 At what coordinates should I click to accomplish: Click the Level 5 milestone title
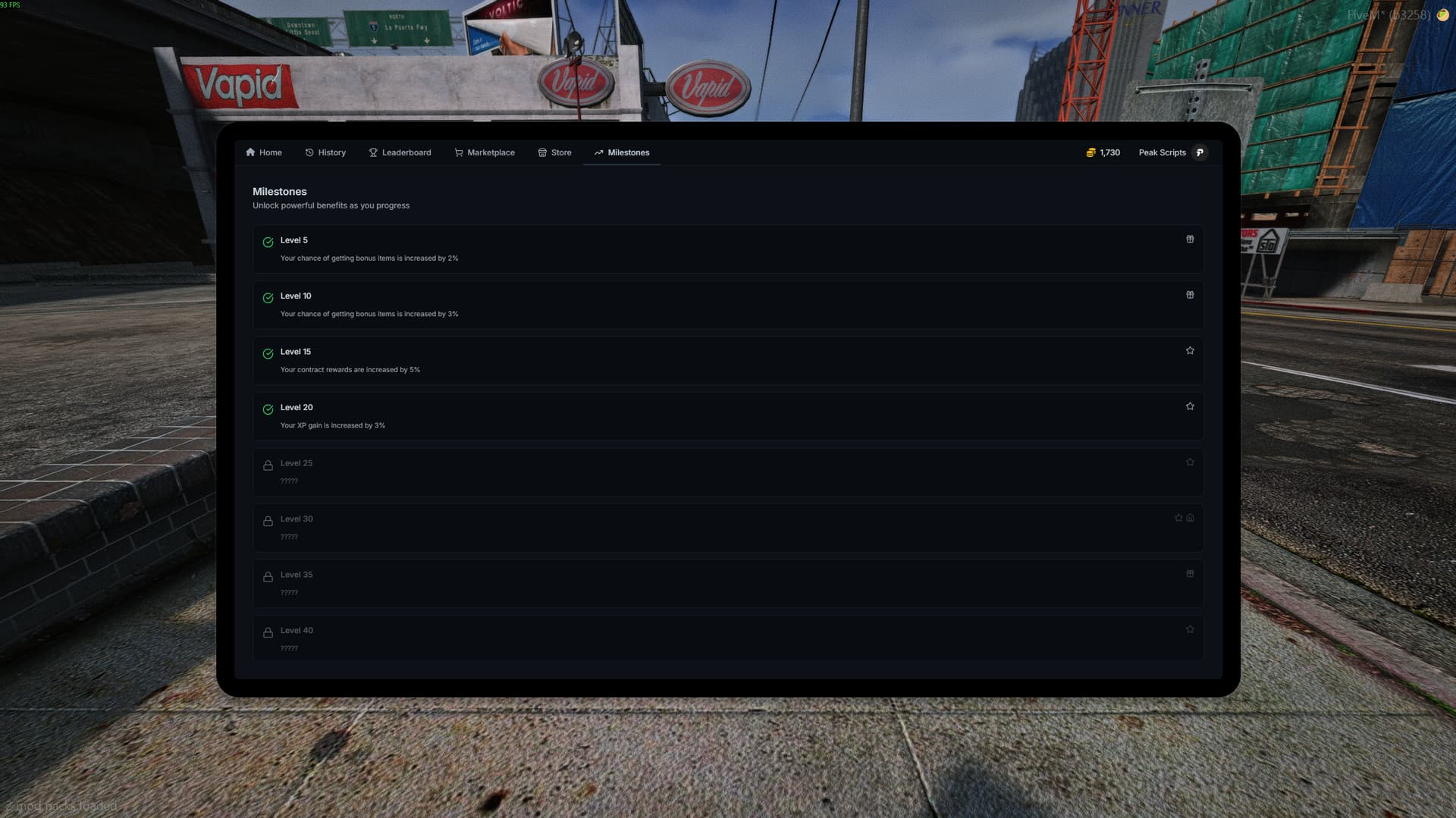coord(293,240)
